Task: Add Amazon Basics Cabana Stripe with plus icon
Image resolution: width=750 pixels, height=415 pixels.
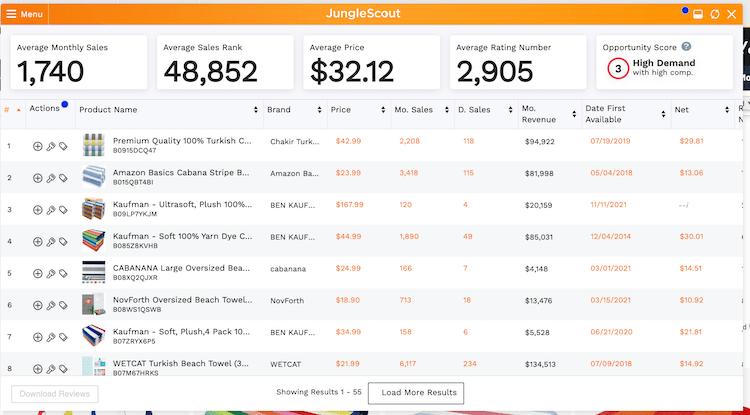Action: coord(37,178)
